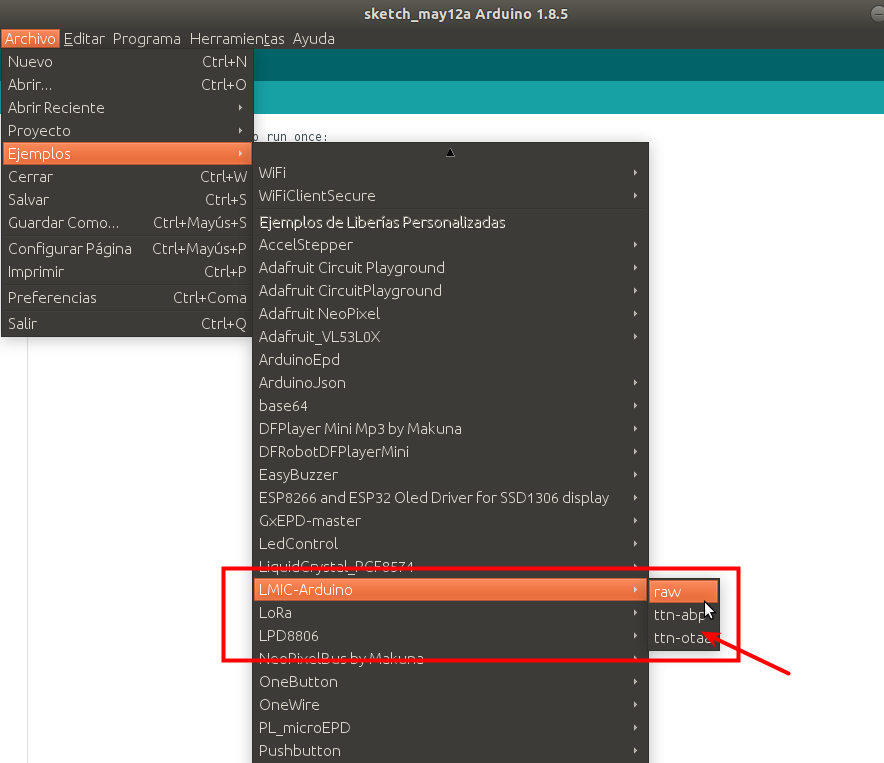Image resolution: width=884 pixels, height=763 pixels.
Task: Open DFRobotDFPlayerMini examples
Action: 450,452
